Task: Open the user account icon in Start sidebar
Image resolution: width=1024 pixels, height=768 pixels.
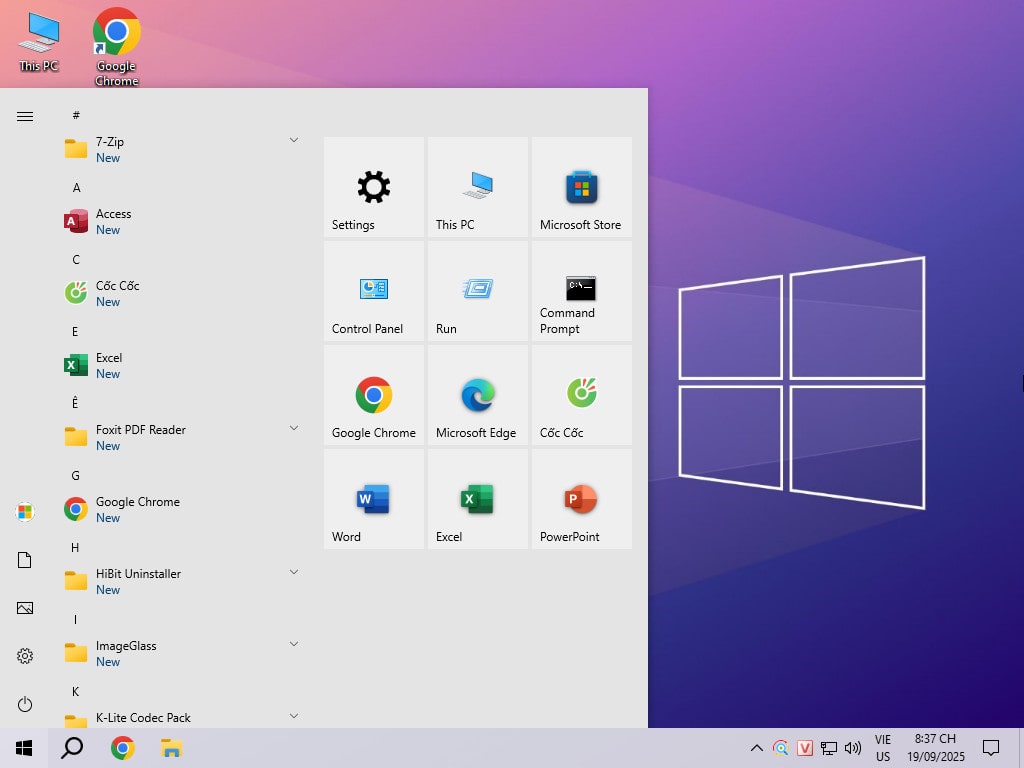Action: coord(25,511)
